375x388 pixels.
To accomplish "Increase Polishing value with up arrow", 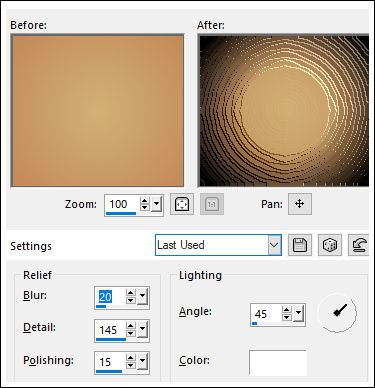I will pyautogui.click(x=131, y=358).
